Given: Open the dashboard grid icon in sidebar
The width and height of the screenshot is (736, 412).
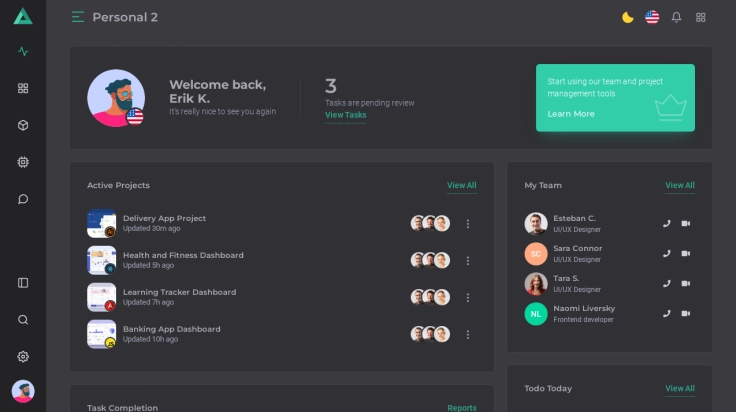Looking at the screenshot, I should [23, 88].
